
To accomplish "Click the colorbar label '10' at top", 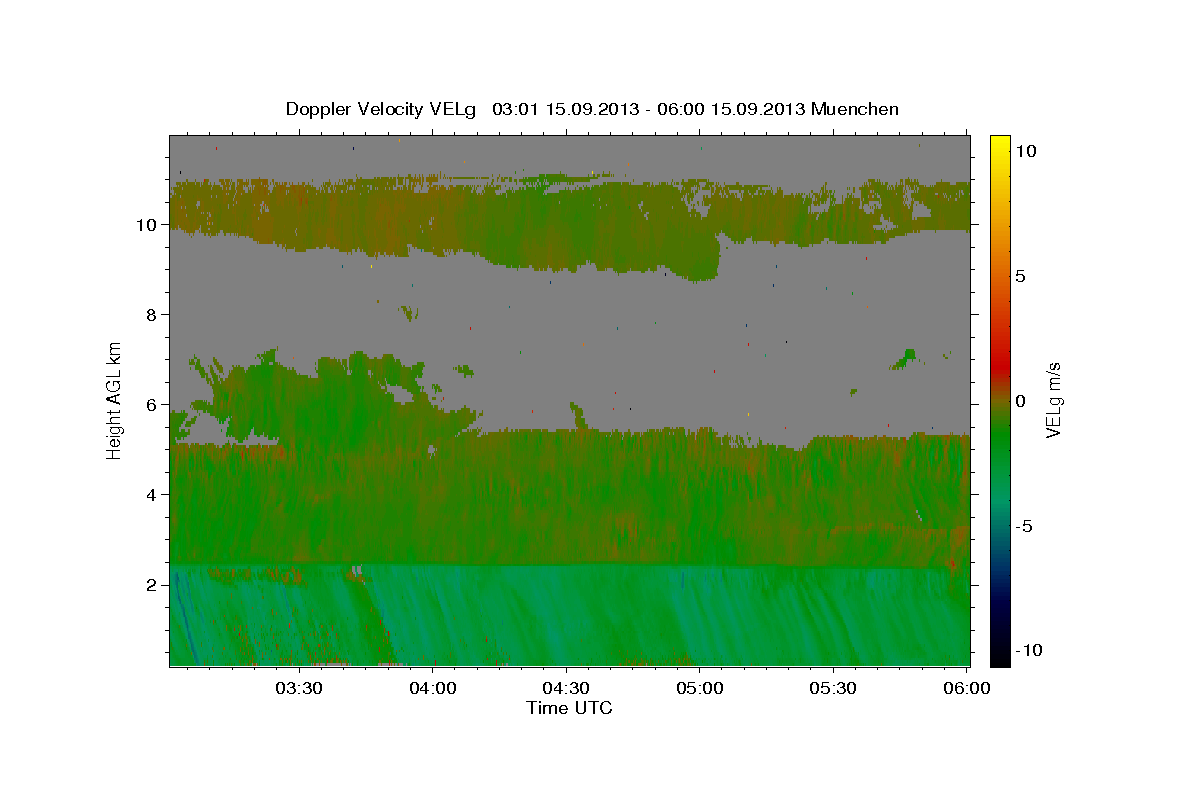I will click(x=1026, y=150).
